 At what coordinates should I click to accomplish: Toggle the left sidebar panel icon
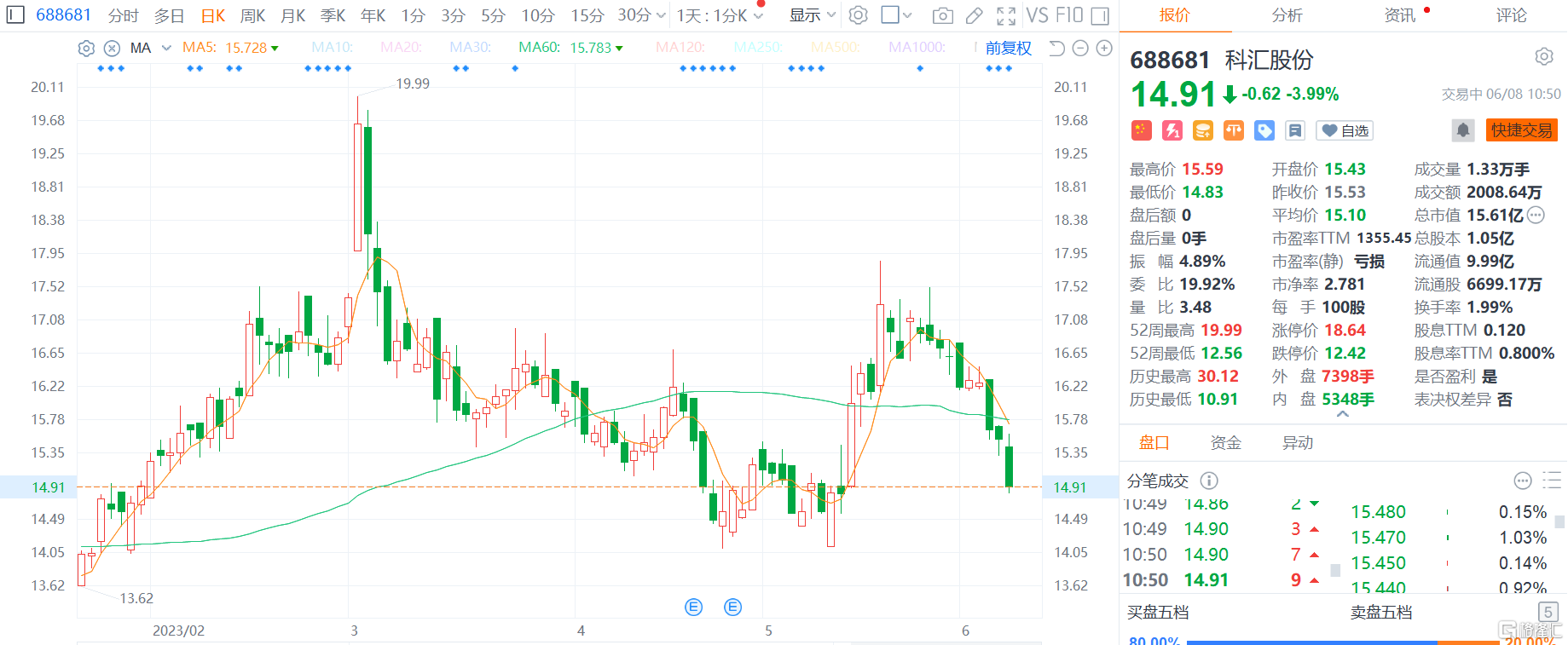coord(16,14)
